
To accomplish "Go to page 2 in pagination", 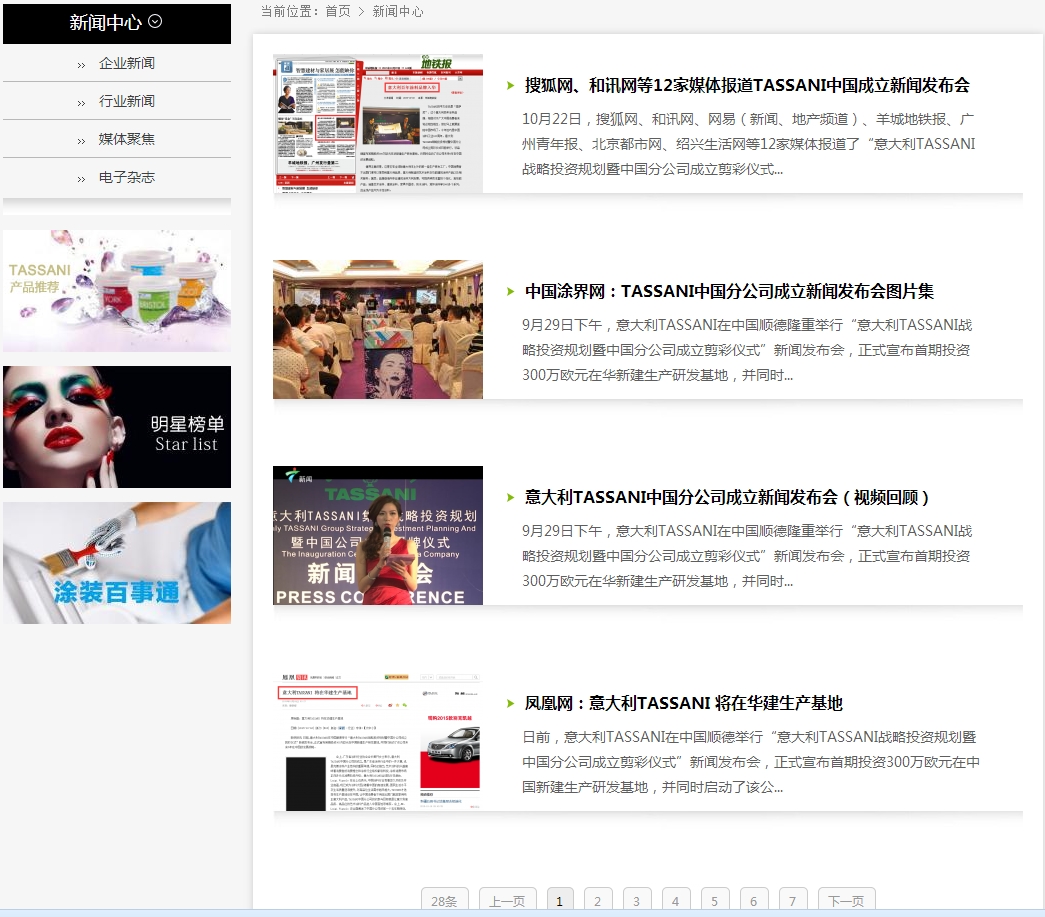I will pyautogui.click(x=598, y=900).
